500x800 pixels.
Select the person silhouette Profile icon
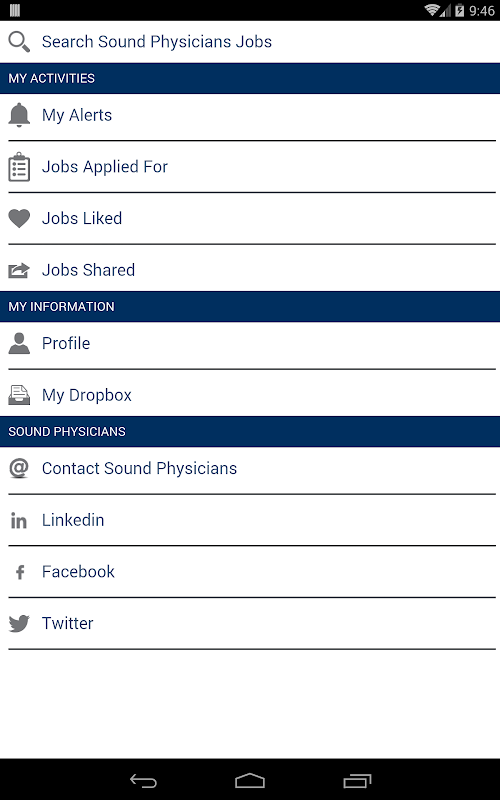19,343
